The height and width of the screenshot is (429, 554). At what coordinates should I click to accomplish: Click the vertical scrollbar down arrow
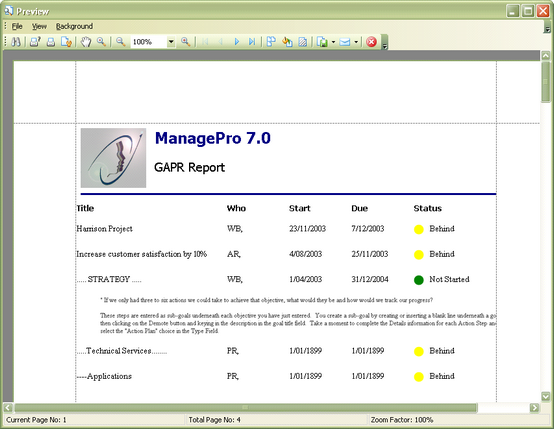(546, 396)
